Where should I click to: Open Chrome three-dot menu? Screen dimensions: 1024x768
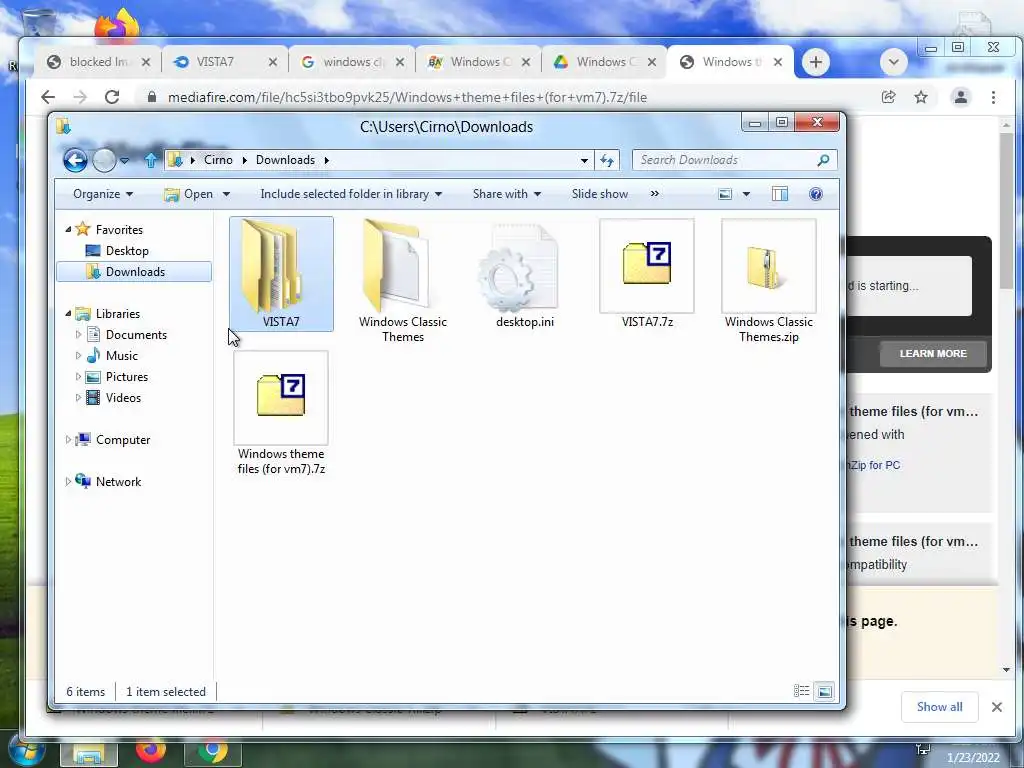[993, 97]
